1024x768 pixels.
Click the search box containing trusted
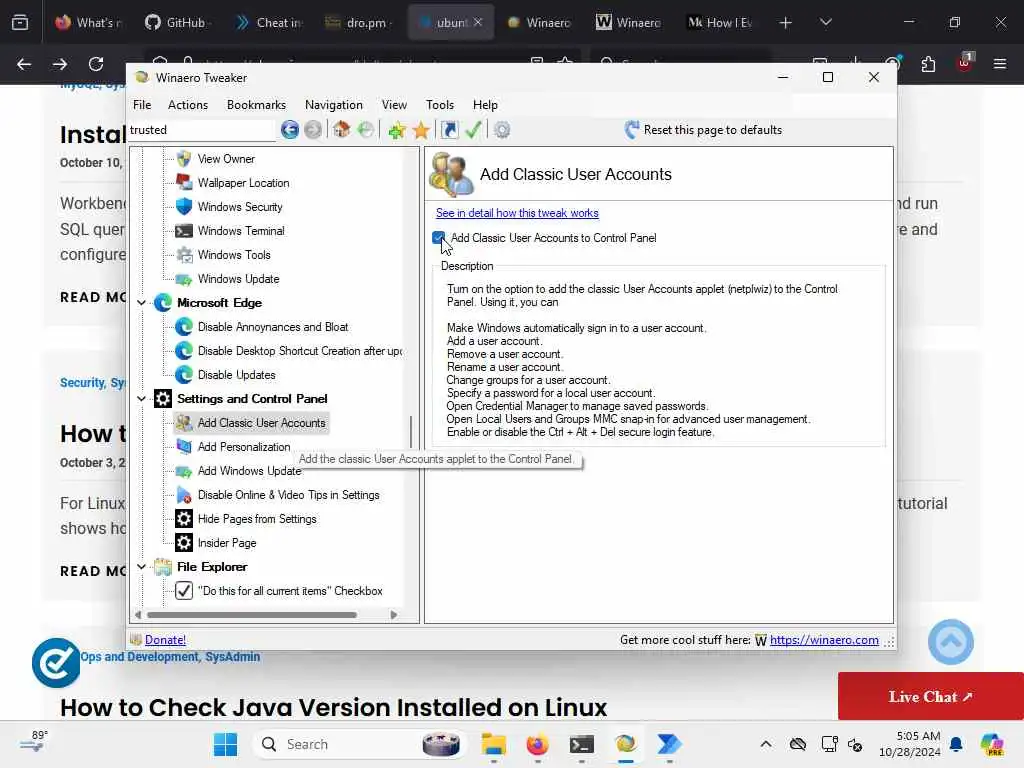[202, 130]
